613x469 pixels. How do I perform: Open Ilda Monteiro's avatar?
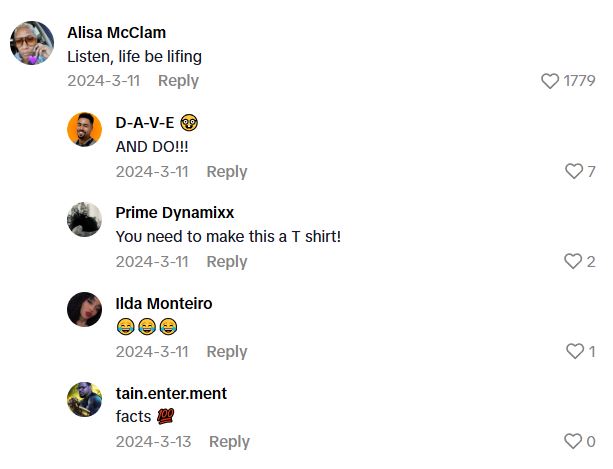tap(84, 309)
